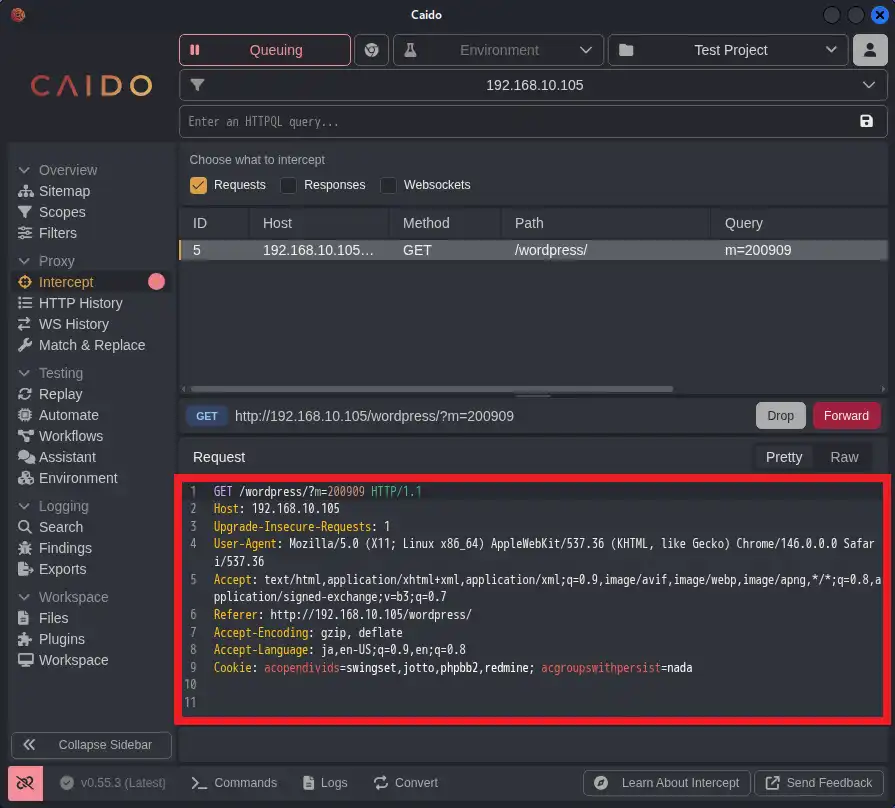Enable the Responses intercept checkbox

(x=289, y=185)
